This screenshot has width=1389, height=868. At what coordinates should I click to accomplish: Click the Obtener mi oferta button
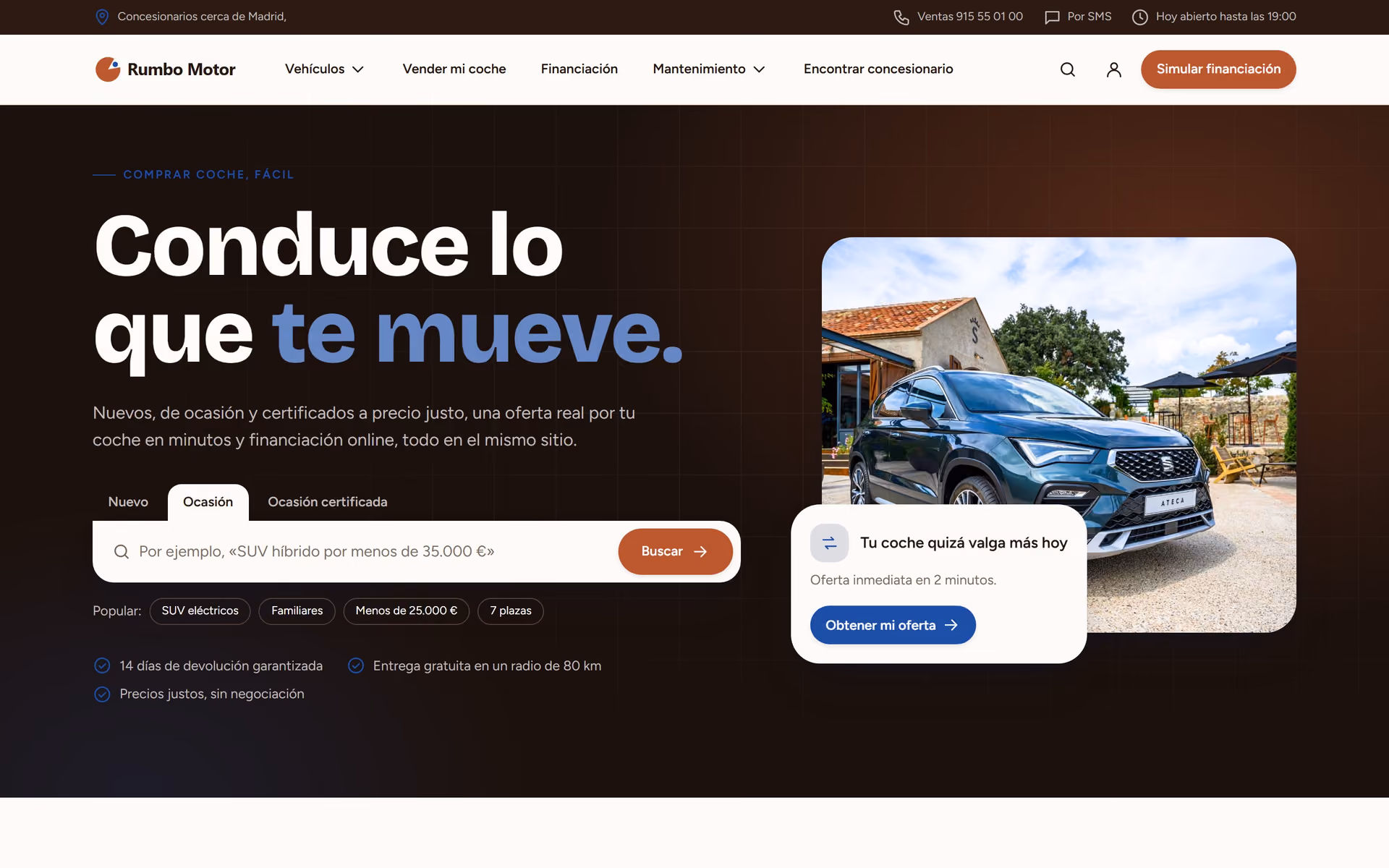893,625
